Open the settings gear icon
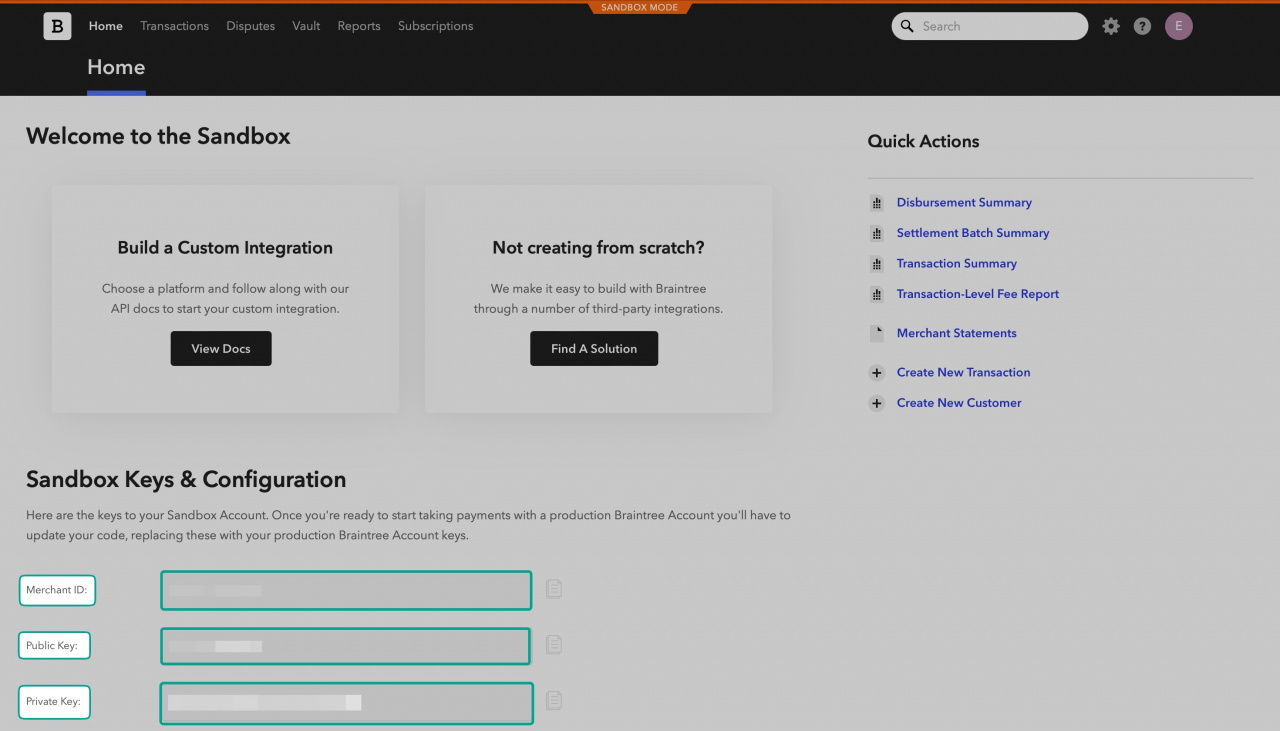Image resolution: width=1280 pixels, height=731 pixels. (1110, 26)
